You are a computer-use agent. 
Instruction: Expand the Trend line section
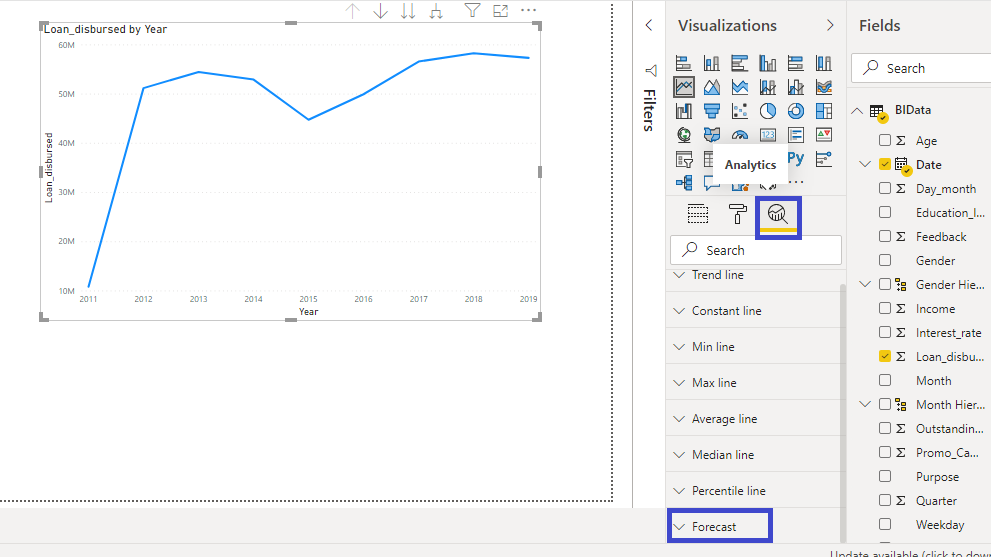(x=717, y=275)
